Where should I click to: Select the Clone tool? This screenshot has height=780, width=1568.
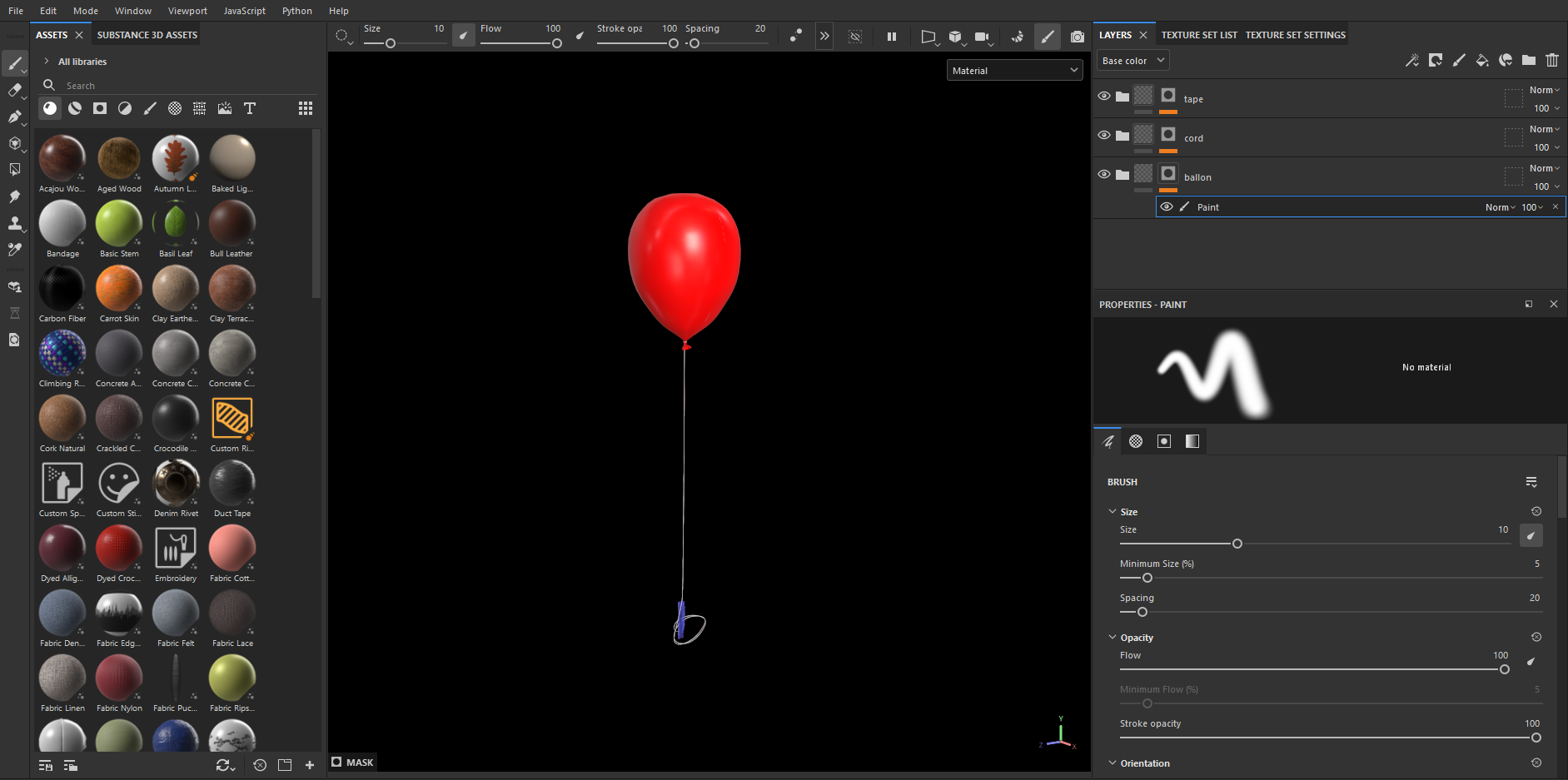coord(15,223)
